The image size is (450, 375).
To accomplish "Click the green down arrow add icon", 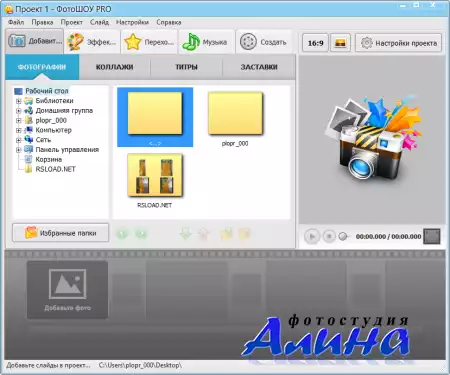I will [185, 234].
